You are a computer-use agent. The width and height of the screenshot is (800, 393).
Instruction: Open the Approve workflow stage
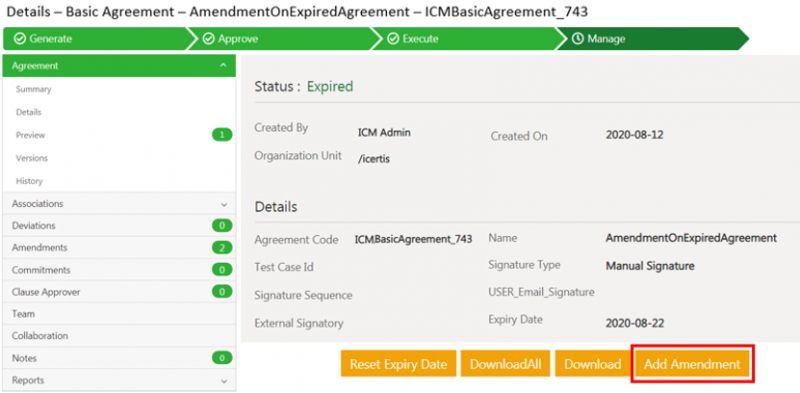[x=283, y=39]
